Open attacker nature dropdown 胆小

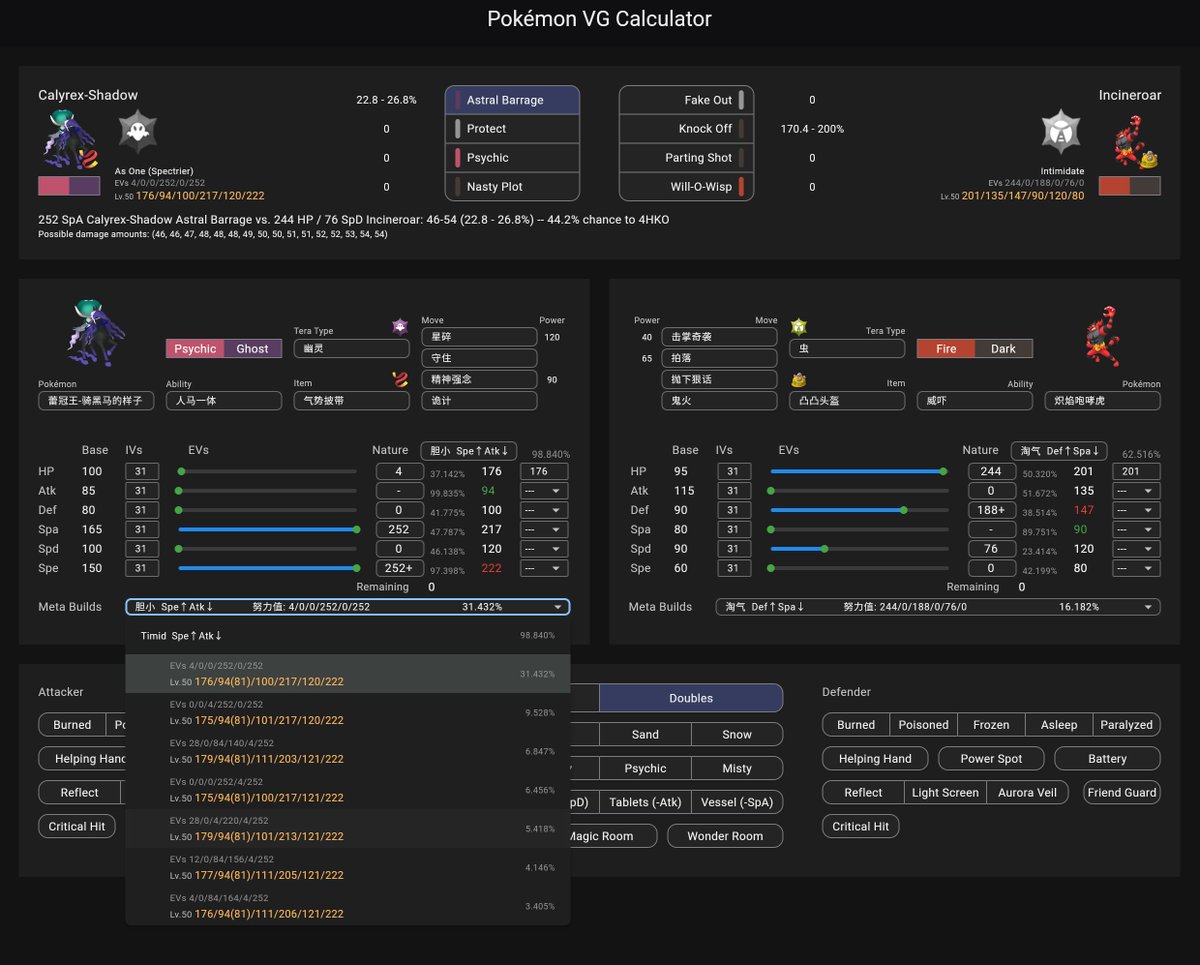pyautogui.click(x=469, y=451)
